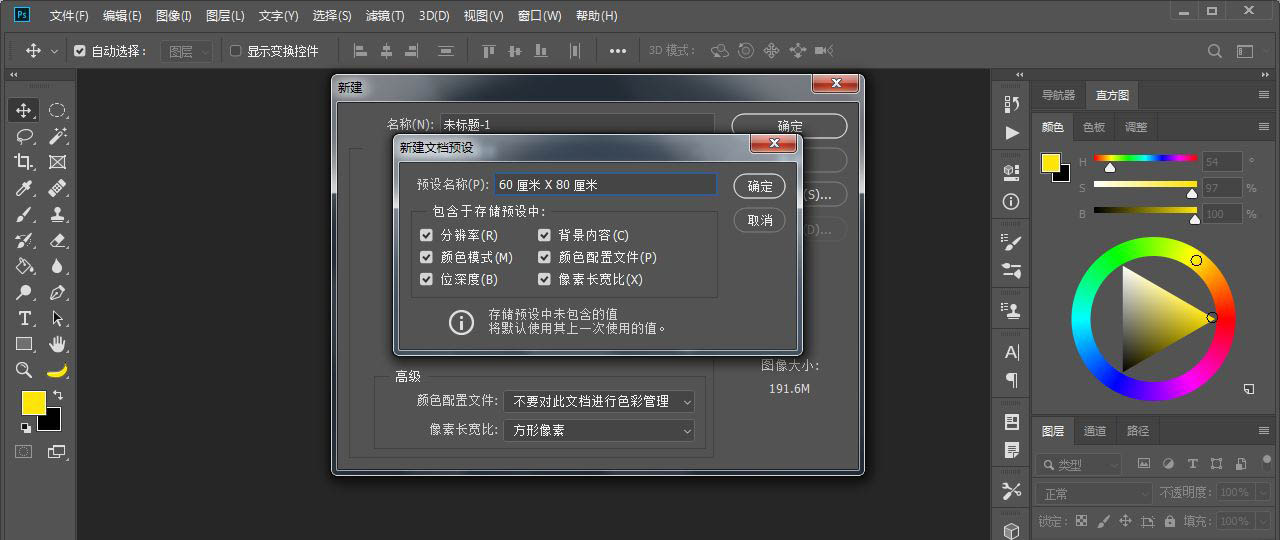Screen dimensions: 1280x540
Task: Open the Properties info panel icon
Action: click(x=1012, y=201)
